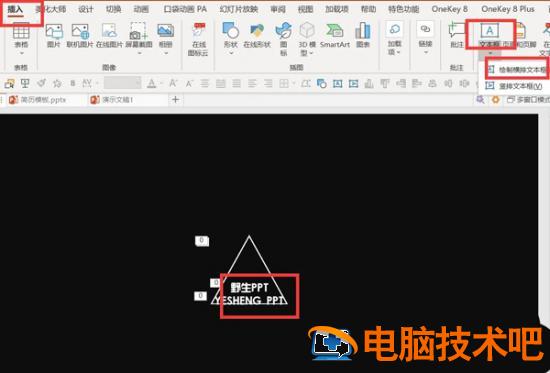Screen dimensions: 550x373
Task: Click the purple search icon near 多窗口模式
Action: (x=480, y=100)
